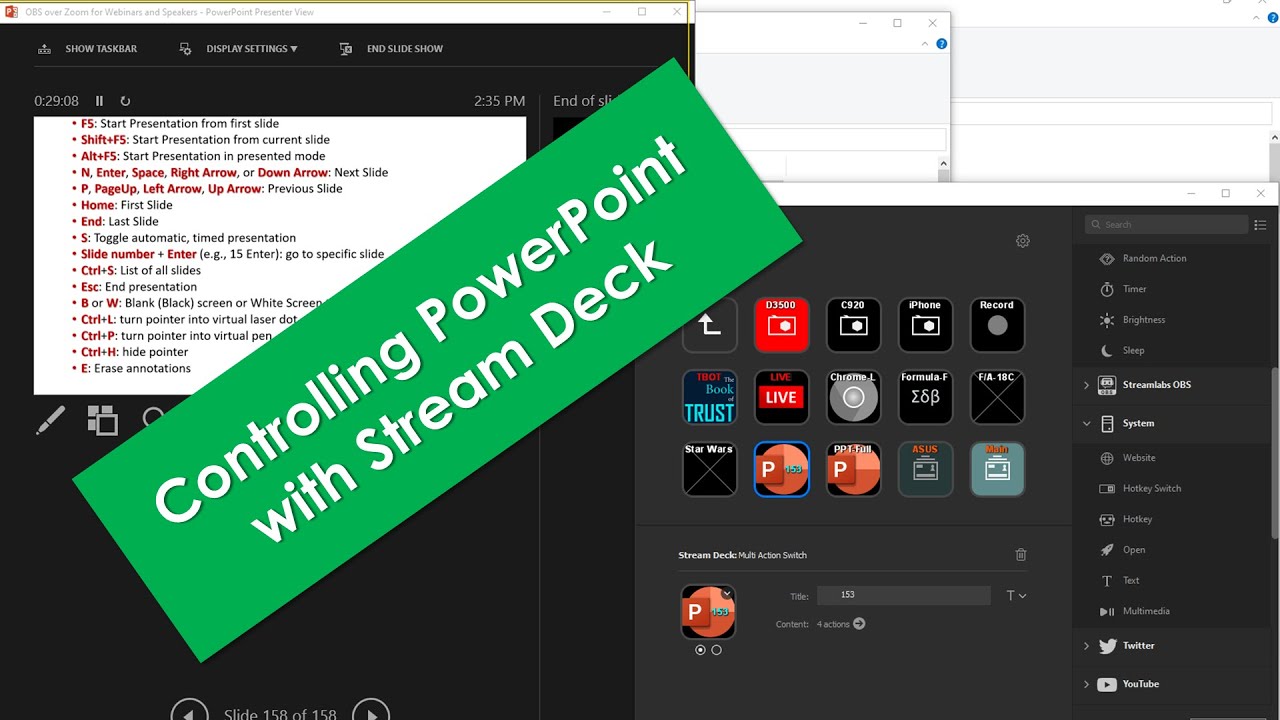Pause the presentation timer
Screen dimensions: 1280x720
click(x=99, y=101)
